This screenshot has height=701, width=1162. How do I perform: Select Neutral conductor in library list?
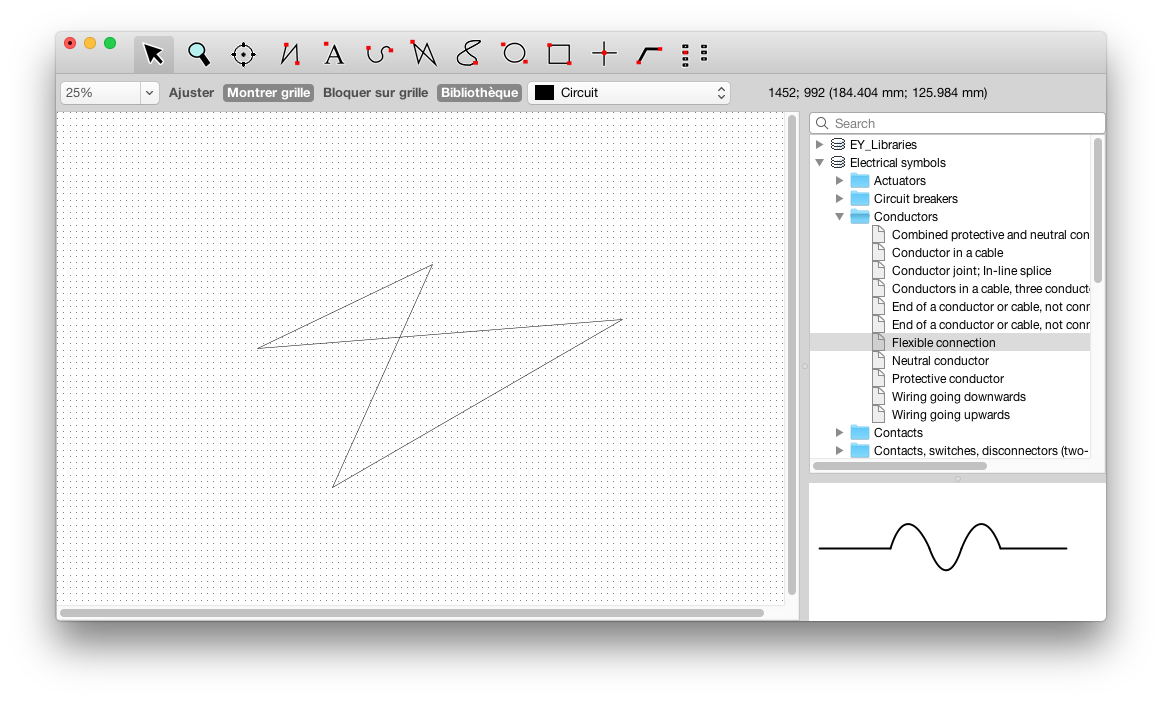[x=940, y=361]
